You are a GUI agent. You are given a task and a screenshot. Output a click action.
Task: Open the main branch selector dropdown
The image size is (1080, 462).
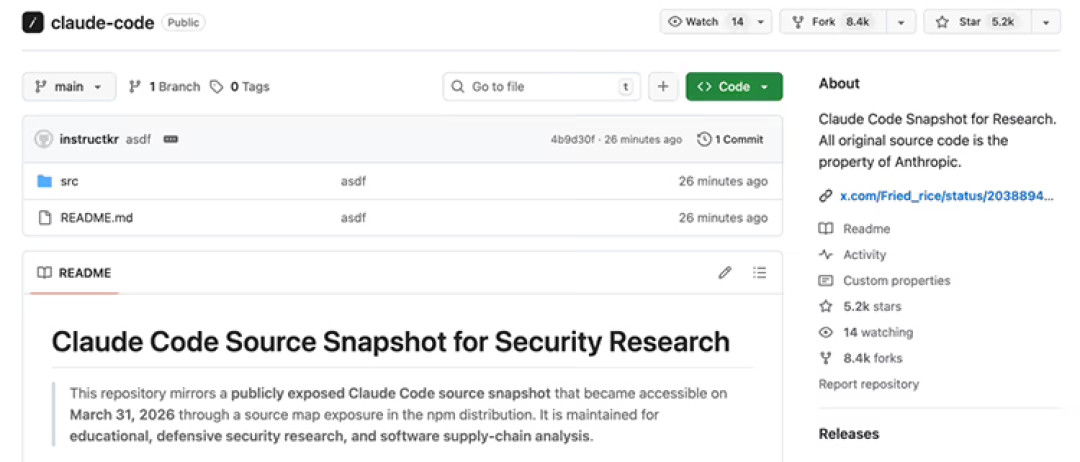coord(69,87)
